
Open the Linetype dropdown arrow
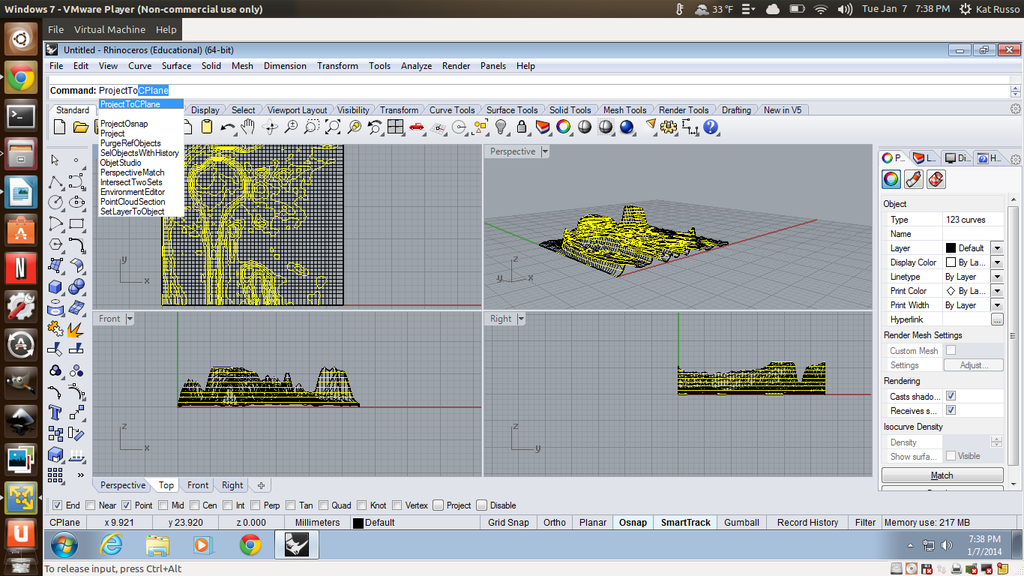(x=996, y=277)
